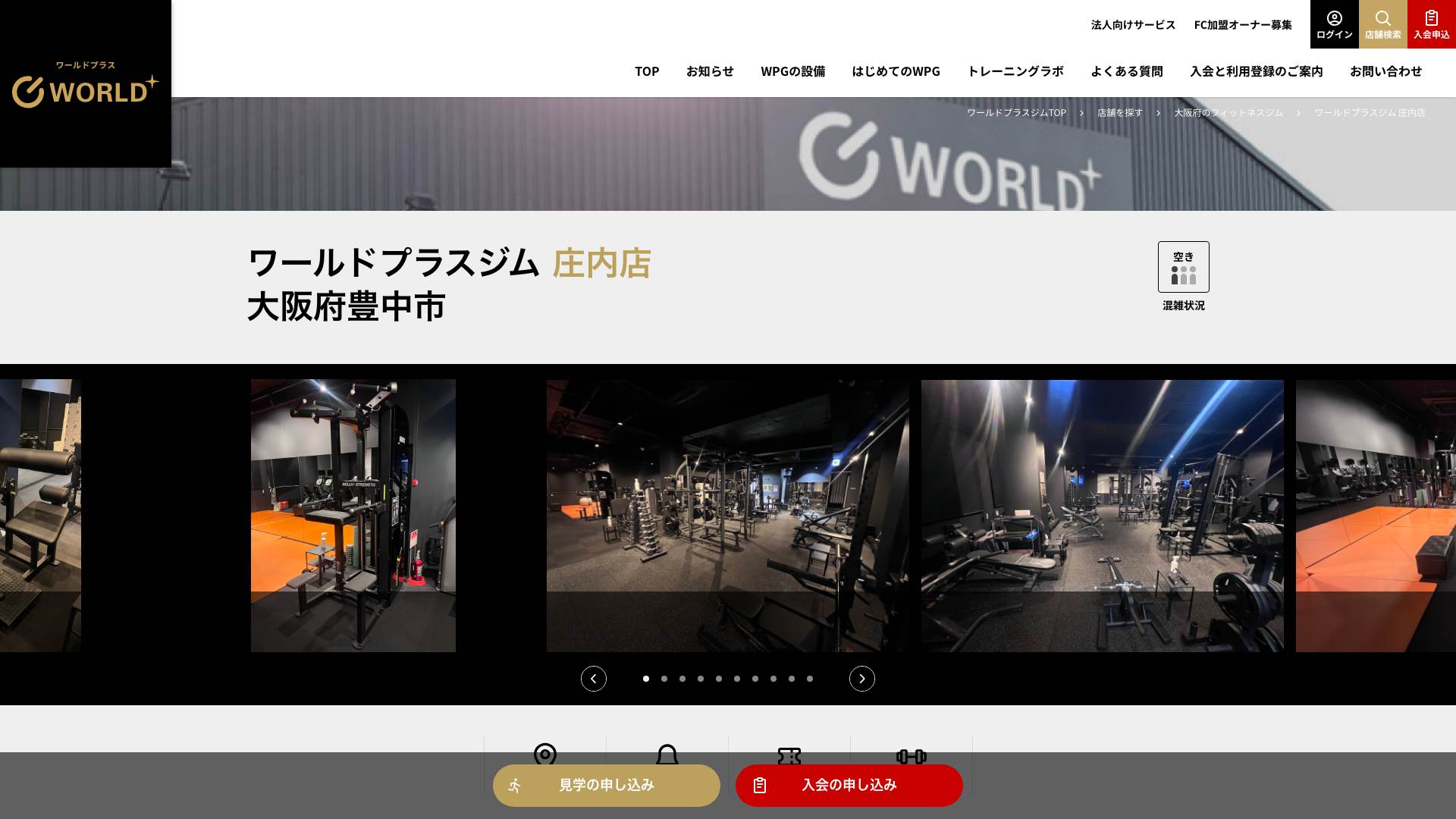Open the よくある質問 menu item
The height and width of the screenshot is (819, 1456).
coord(1127,71)
